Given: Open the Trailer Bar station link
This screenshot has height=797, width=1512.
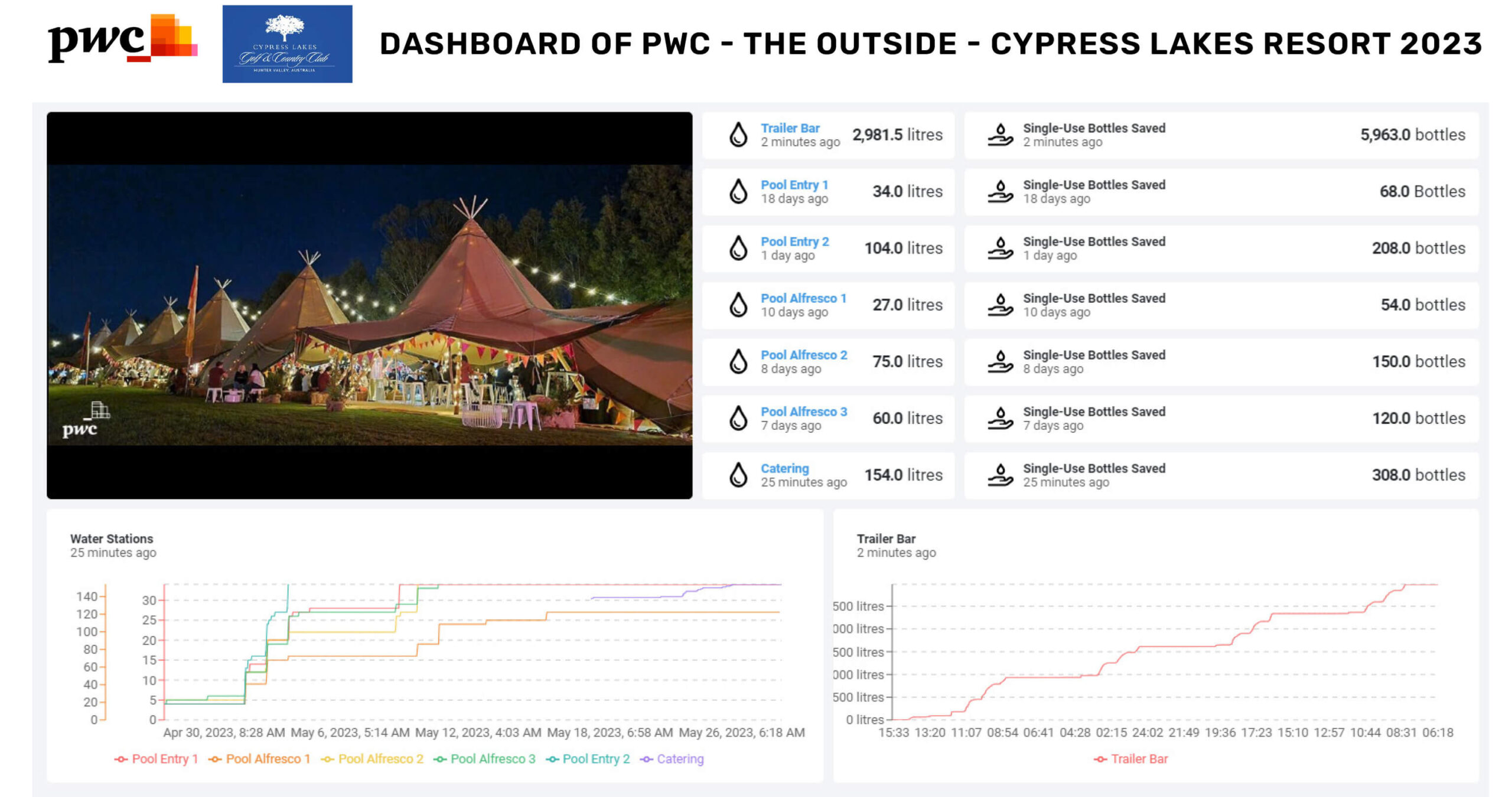Looking at the screenshot, I should [790, 128].
